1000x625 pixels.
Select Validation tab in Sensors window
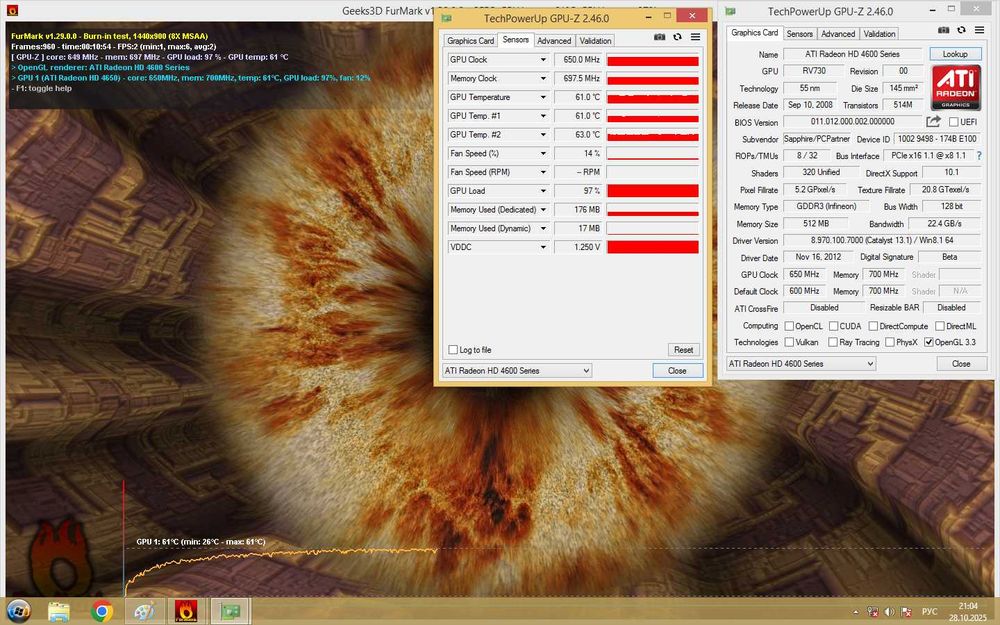coord(596,41)
